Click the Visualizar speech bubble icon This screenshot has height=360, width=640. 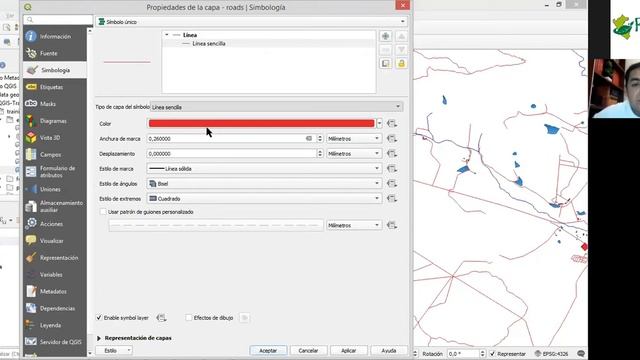coord(31,240)
